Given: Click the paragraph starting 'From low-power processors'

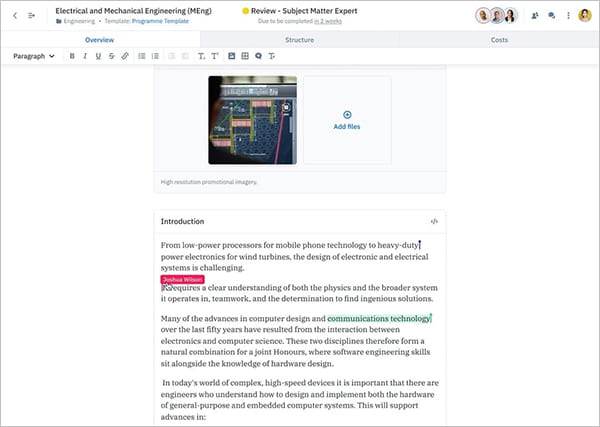Looking at the screenshot, I should pyautogui.click(x=295, y=256).
